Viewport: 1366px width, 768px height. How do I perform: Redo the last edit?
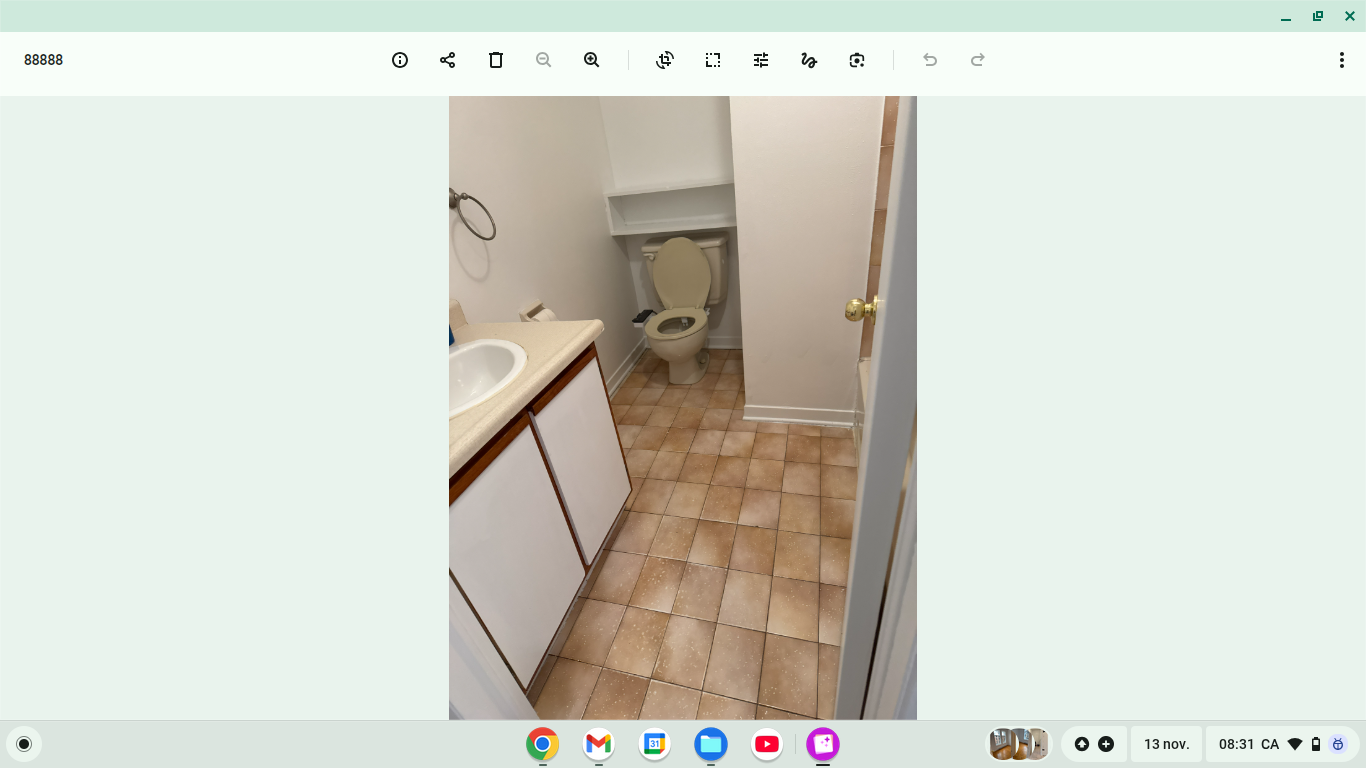point(978,60)
